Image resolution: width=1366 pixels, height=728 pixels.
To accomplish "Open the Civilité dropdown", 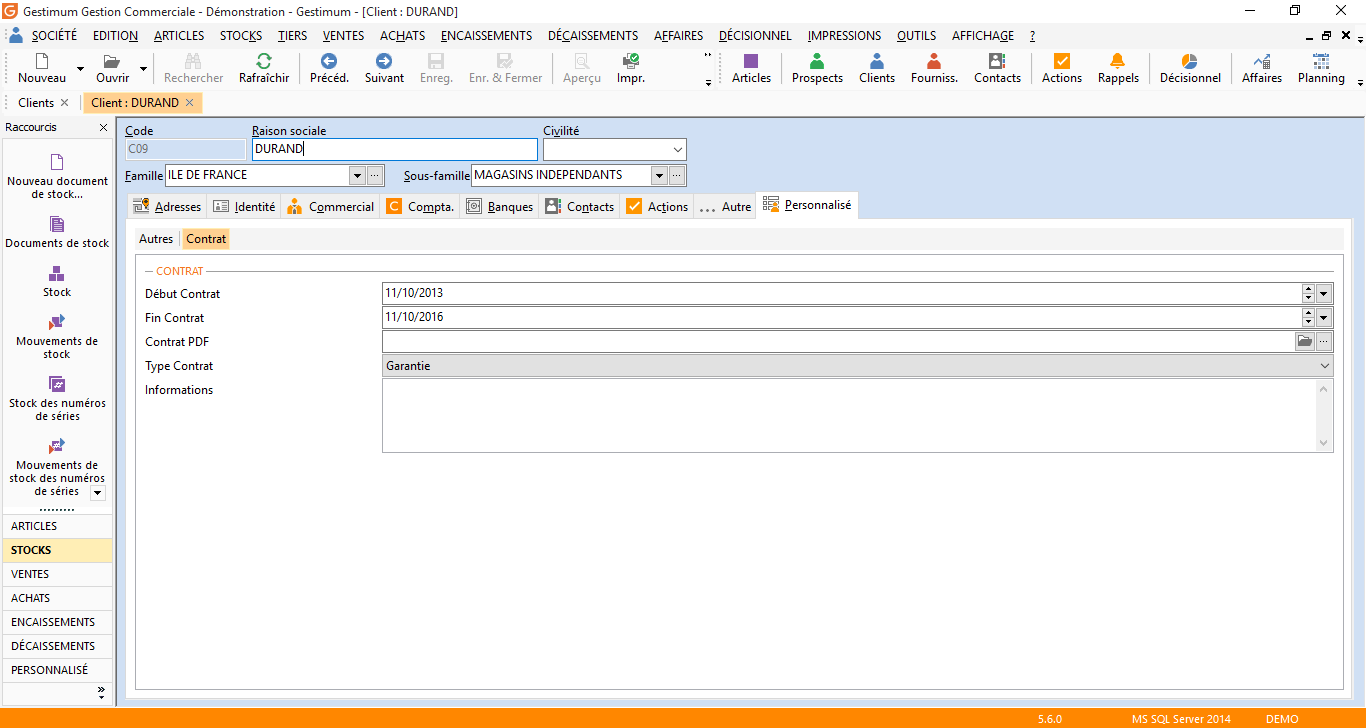I will point(678,150).
